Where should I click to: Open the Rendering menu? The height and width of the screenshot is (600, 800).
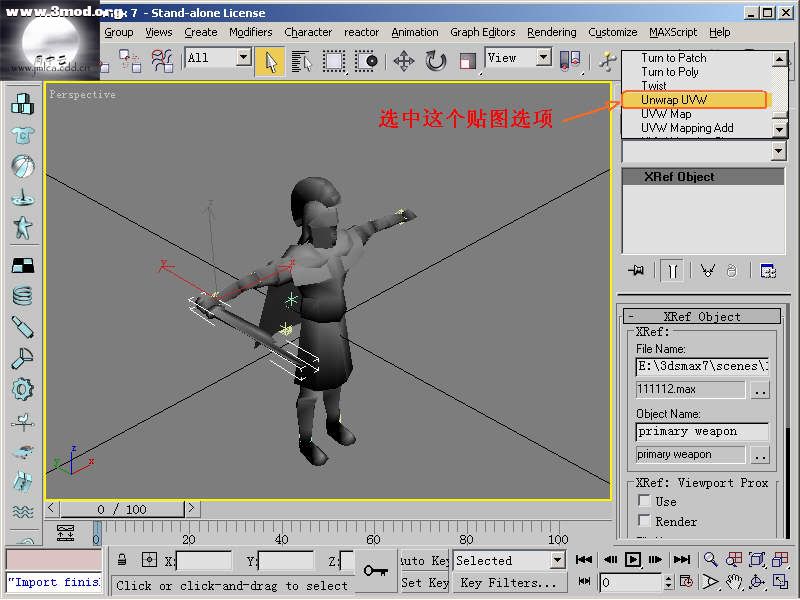click(x=551, y=32)
